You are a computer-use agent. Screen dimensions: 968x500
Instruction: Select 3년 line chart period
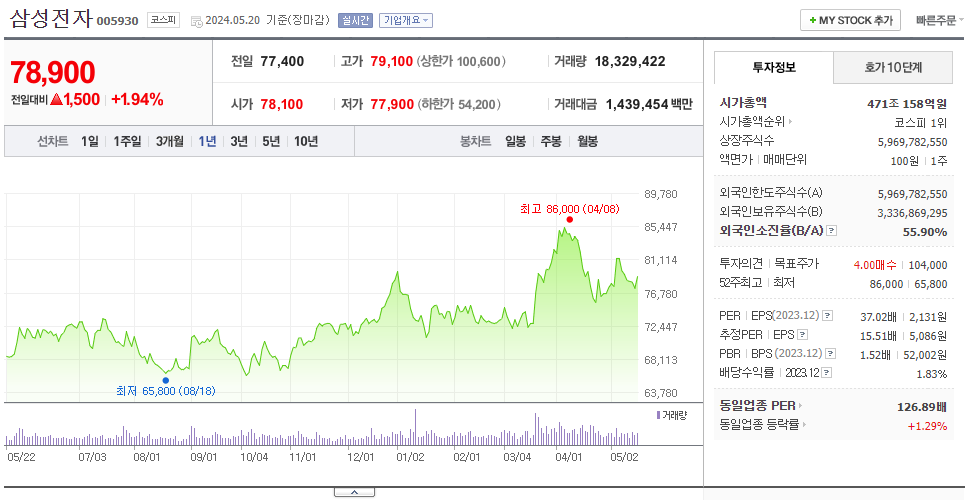[x=239, y=141]
